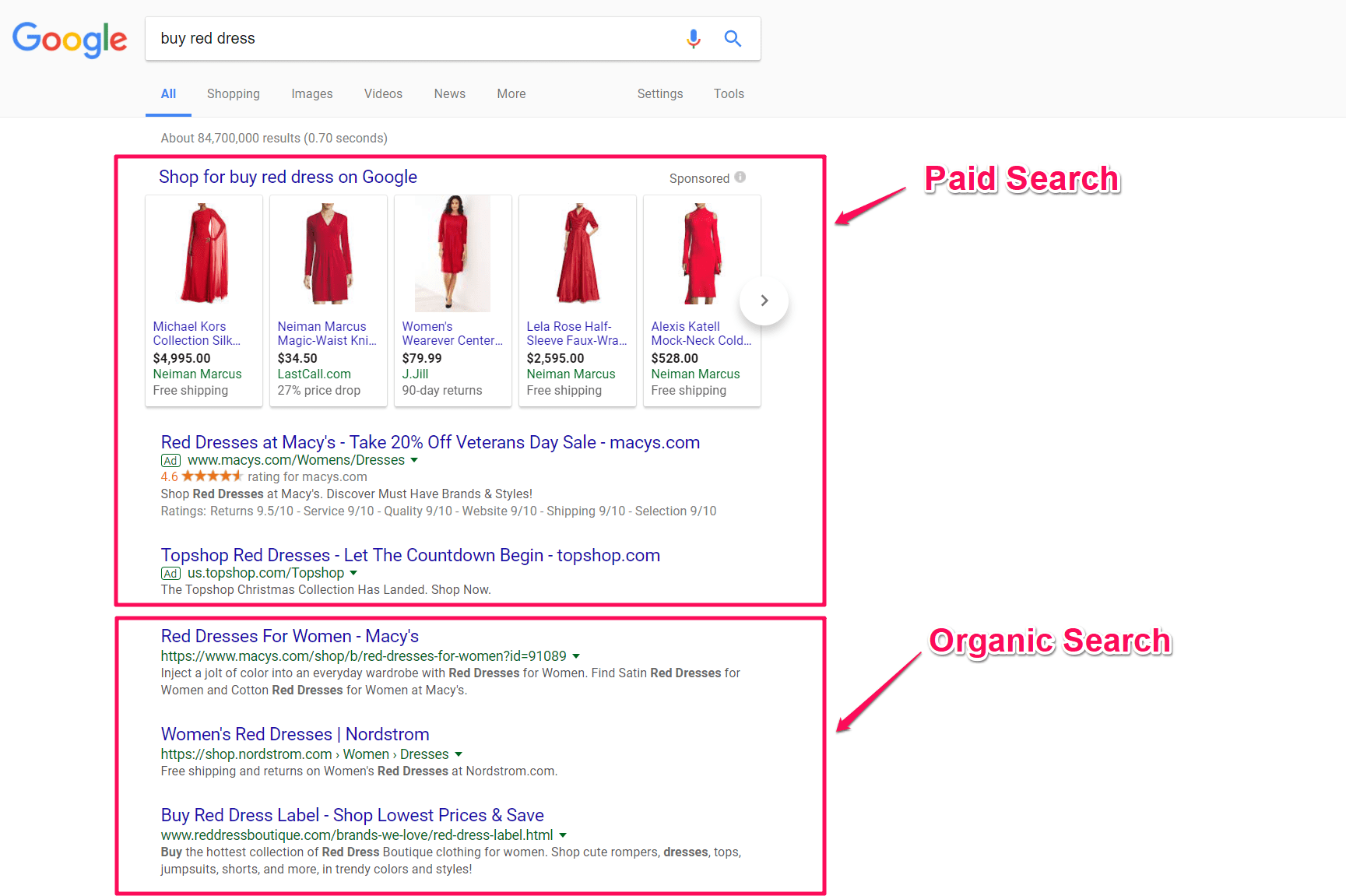Click the magnifying glass search button
The height and width of the screenshot is (896, 1346).
733,38
